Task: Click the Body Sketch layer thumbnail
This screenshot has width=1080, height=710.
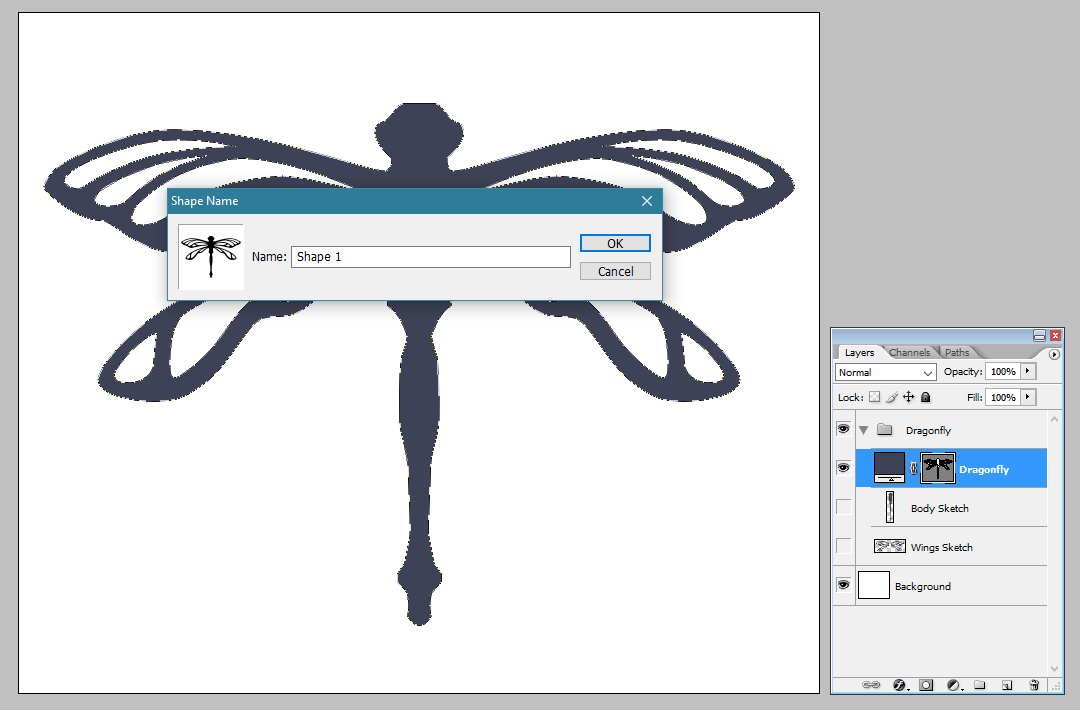Action: [890, 507]
